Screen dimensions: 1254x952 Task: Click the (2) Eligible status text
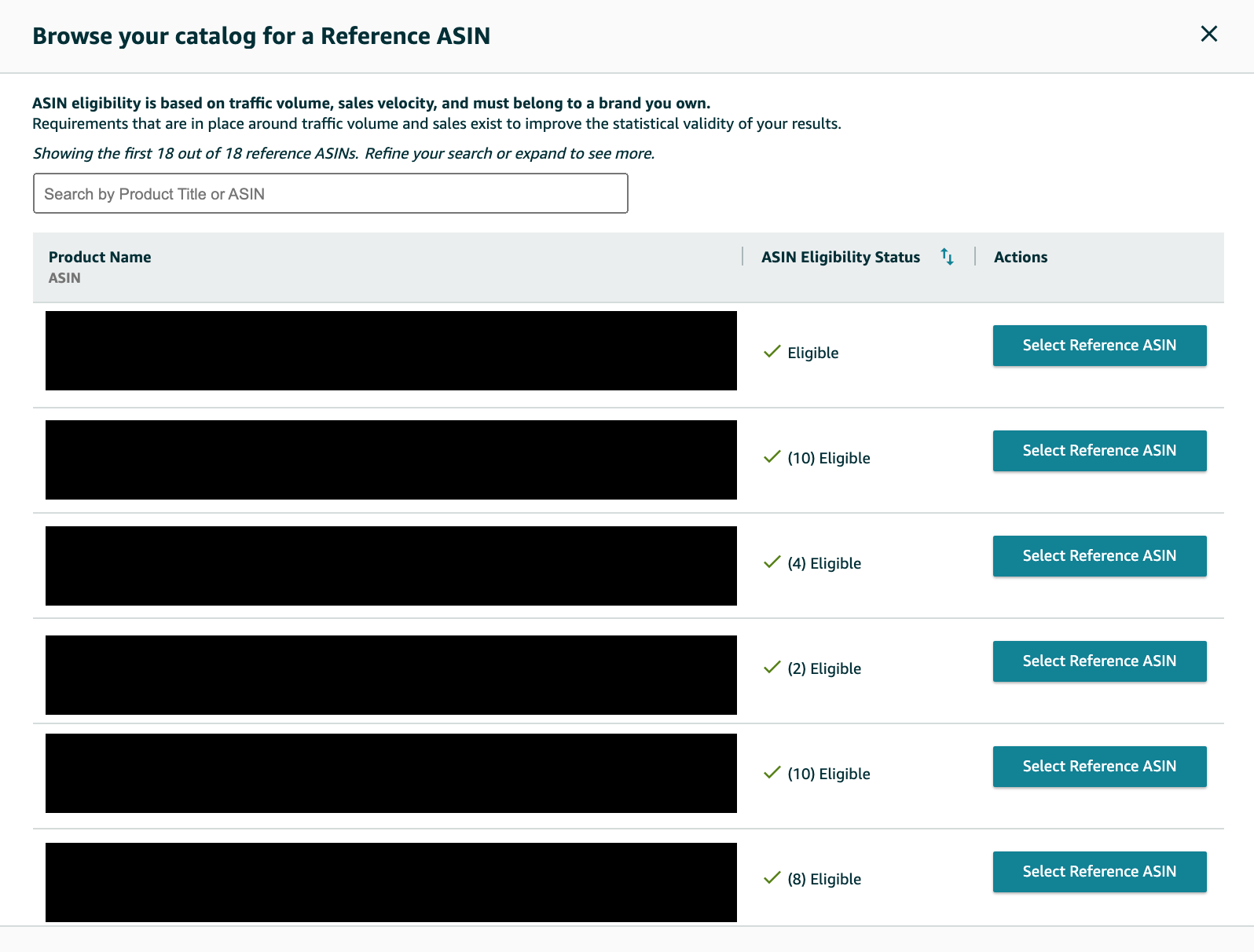(x=824, y=669)
